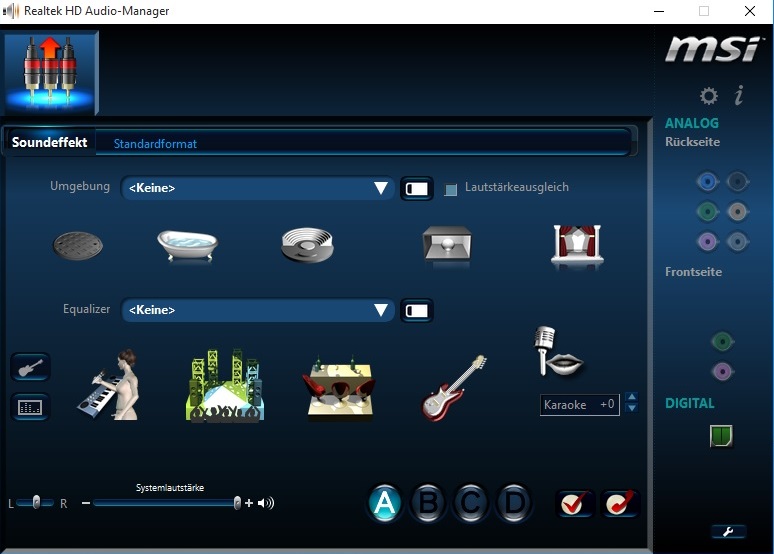
Task: Toggle the reset switch next to Umgebung
Action: pyautogui.click(x=417, y=189)
